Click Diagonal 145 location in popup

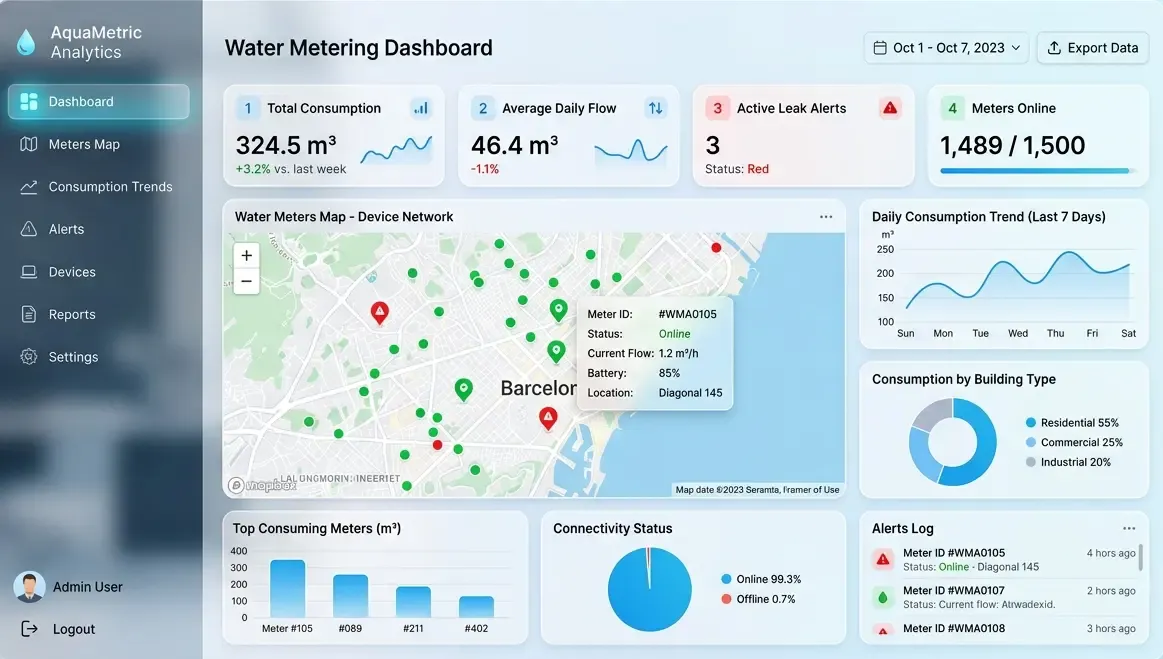690,393
